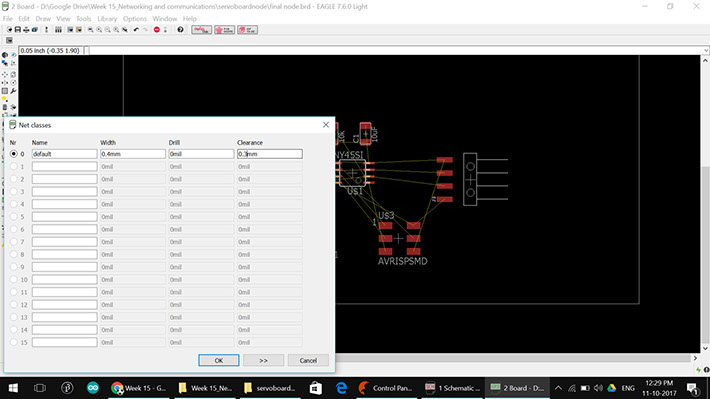
Task: Select the Mirror tool in left toolbar
Action: 5,82
